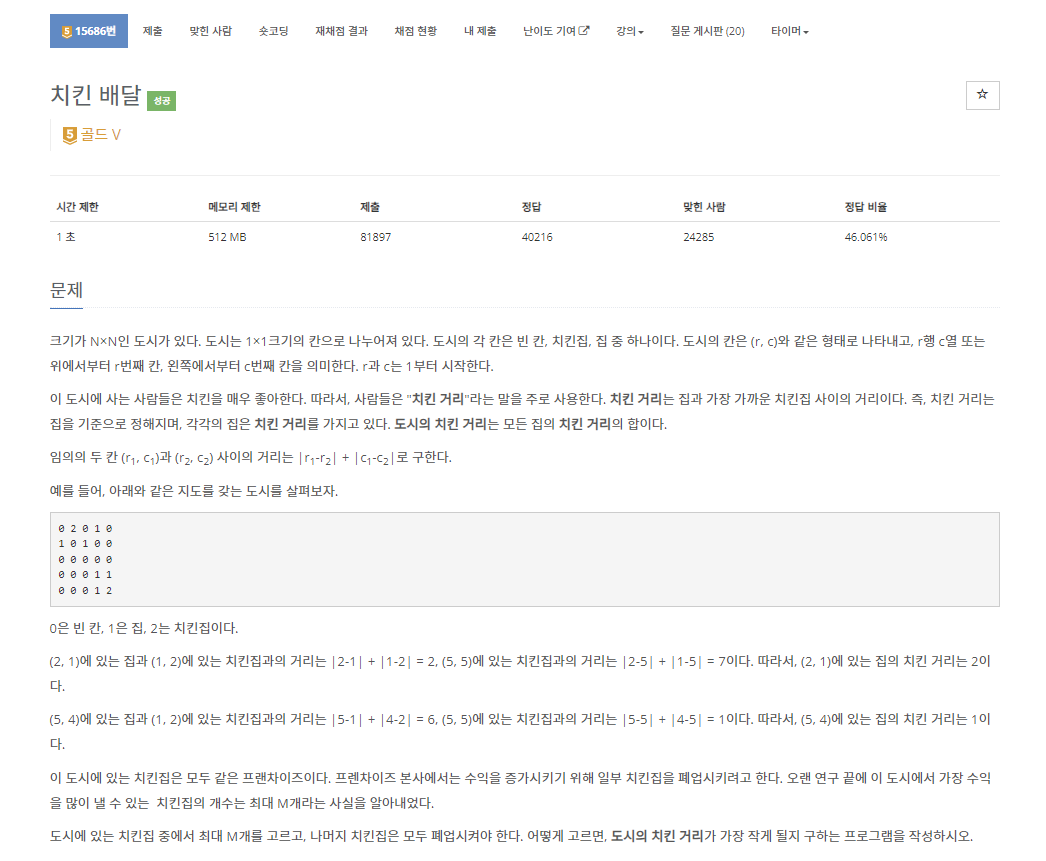Open the 강의 dropdown menu
Image resolution: width=1046 pixels, height=861 pixels.
[629, 31]
